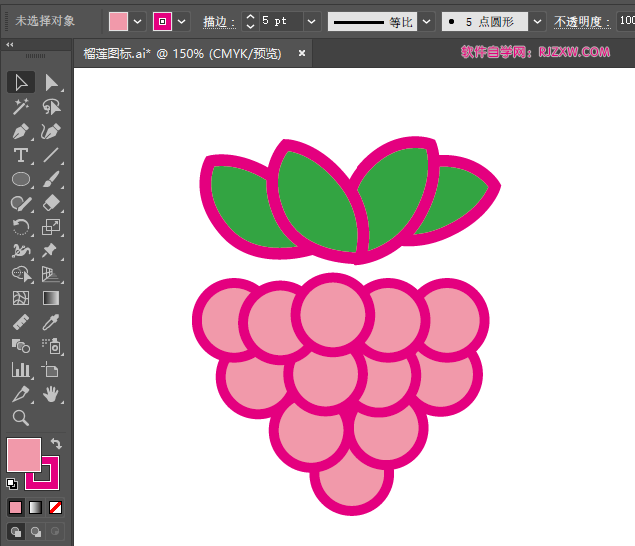
Task: Select the Zoom magnifier tool
Action: (x=20, y=418)
